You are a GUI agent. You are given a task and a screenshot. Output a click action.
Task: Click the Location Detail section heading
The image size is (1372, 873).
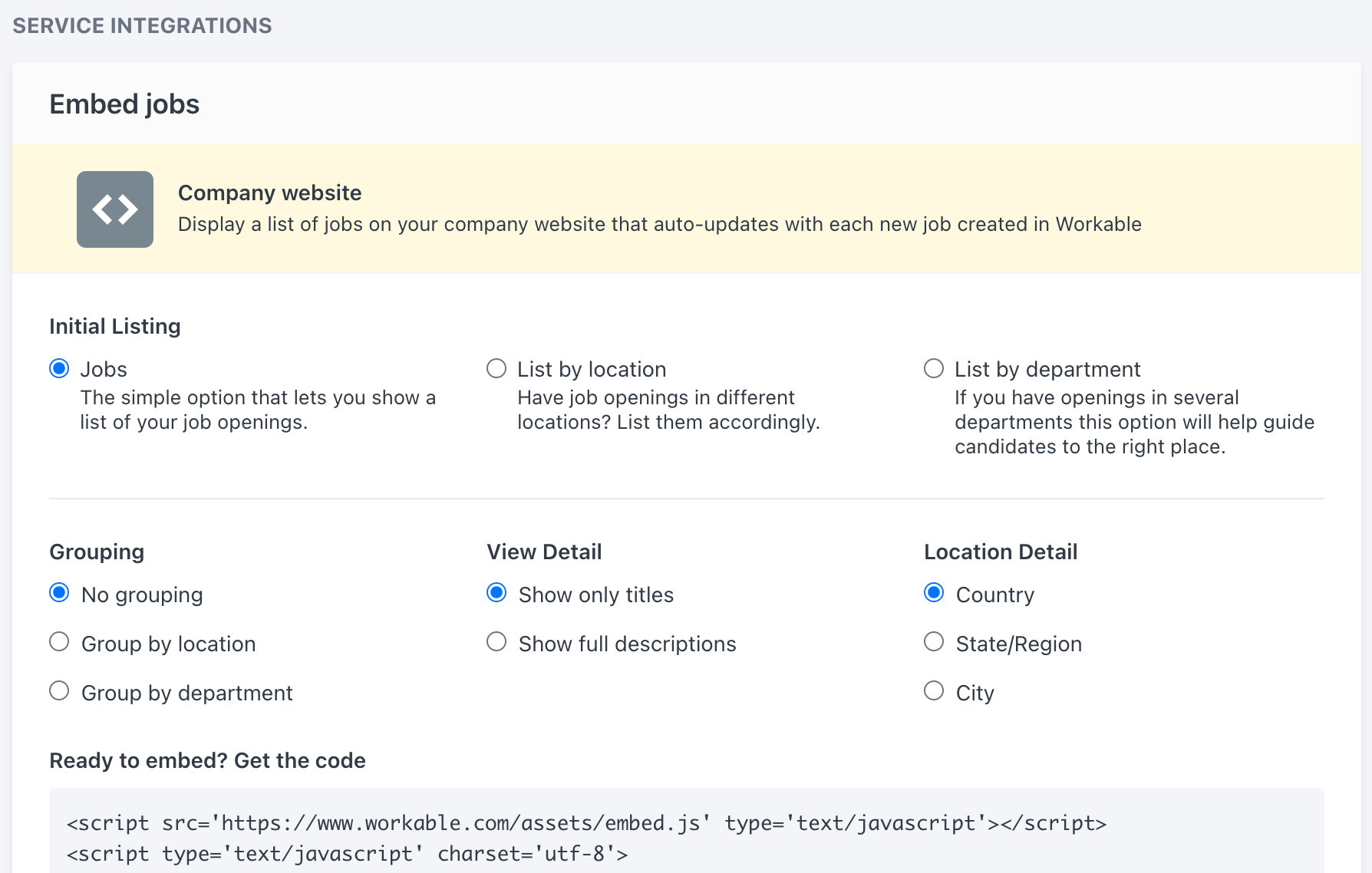coord(1001,552)
